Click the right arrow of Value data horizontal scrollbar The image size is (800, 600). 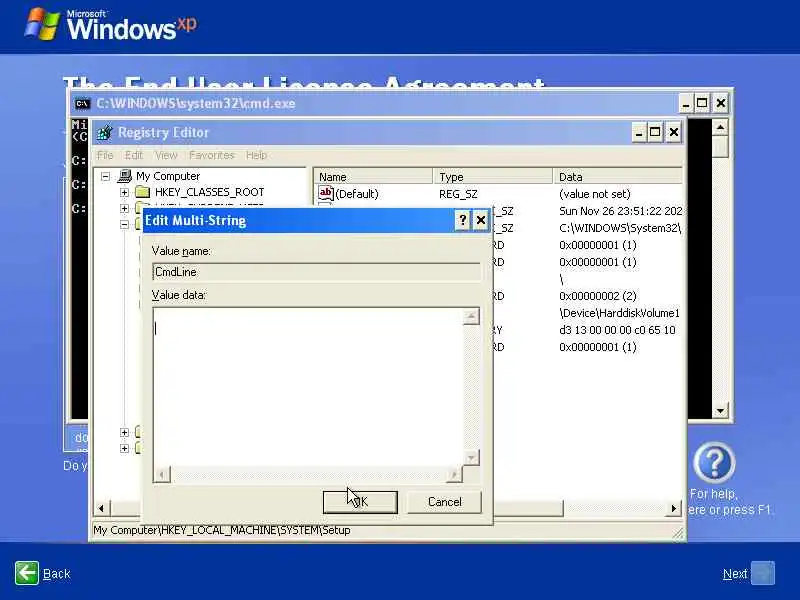454,475
